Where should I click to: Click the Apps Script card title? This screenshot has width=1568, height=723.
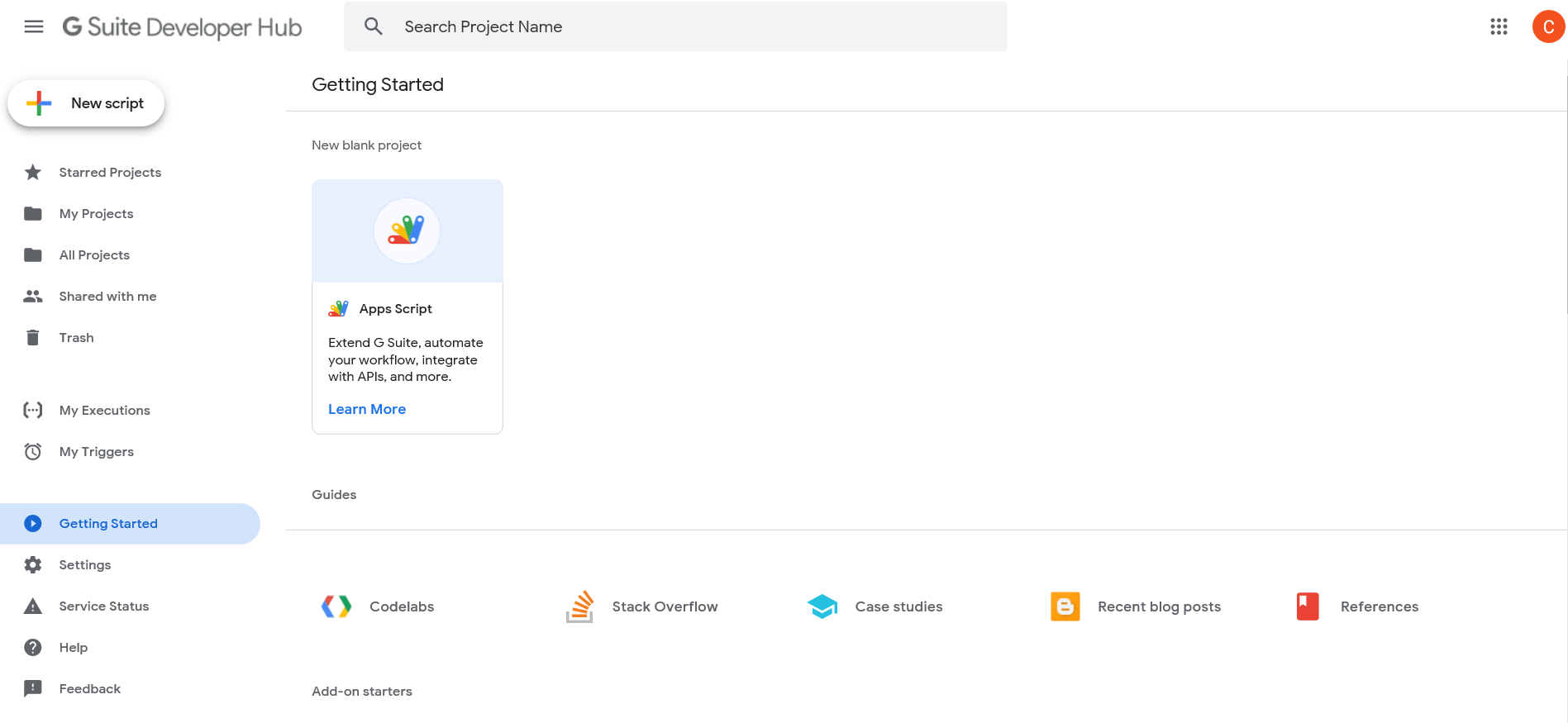[x=395, y=308]
